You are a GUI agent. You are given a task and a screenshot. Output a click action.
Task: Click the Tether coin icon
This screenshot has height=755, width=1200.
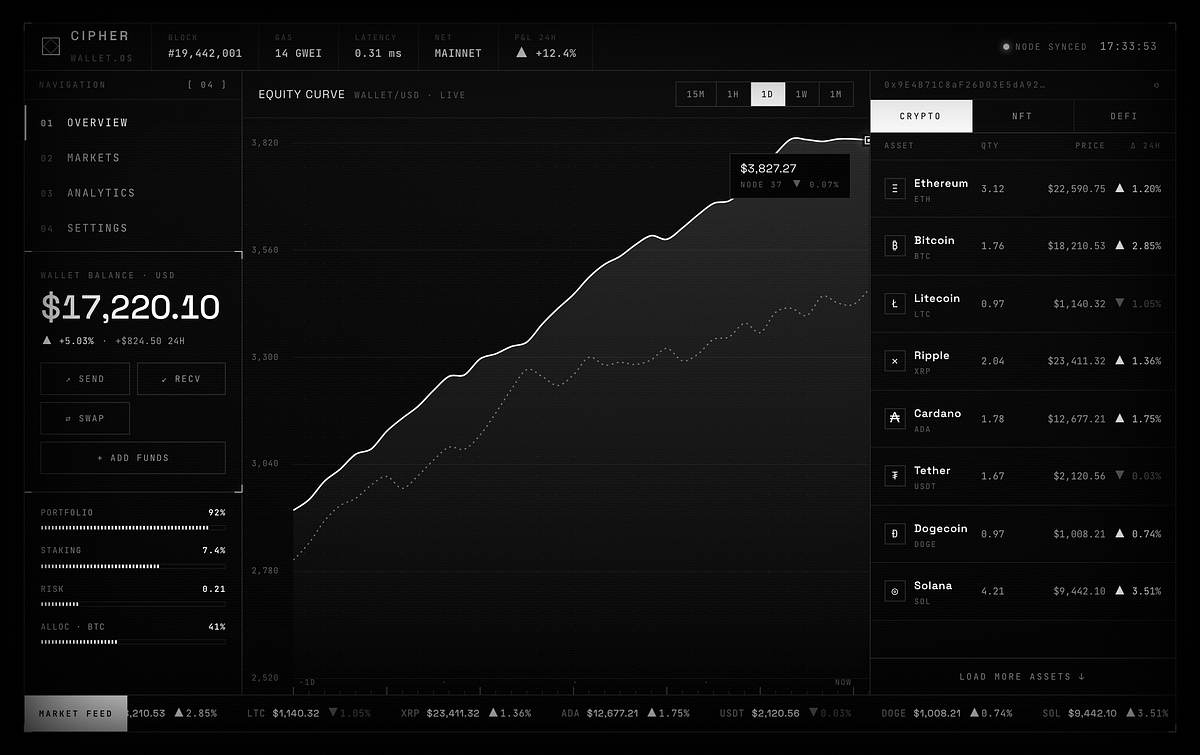point(895,476)
